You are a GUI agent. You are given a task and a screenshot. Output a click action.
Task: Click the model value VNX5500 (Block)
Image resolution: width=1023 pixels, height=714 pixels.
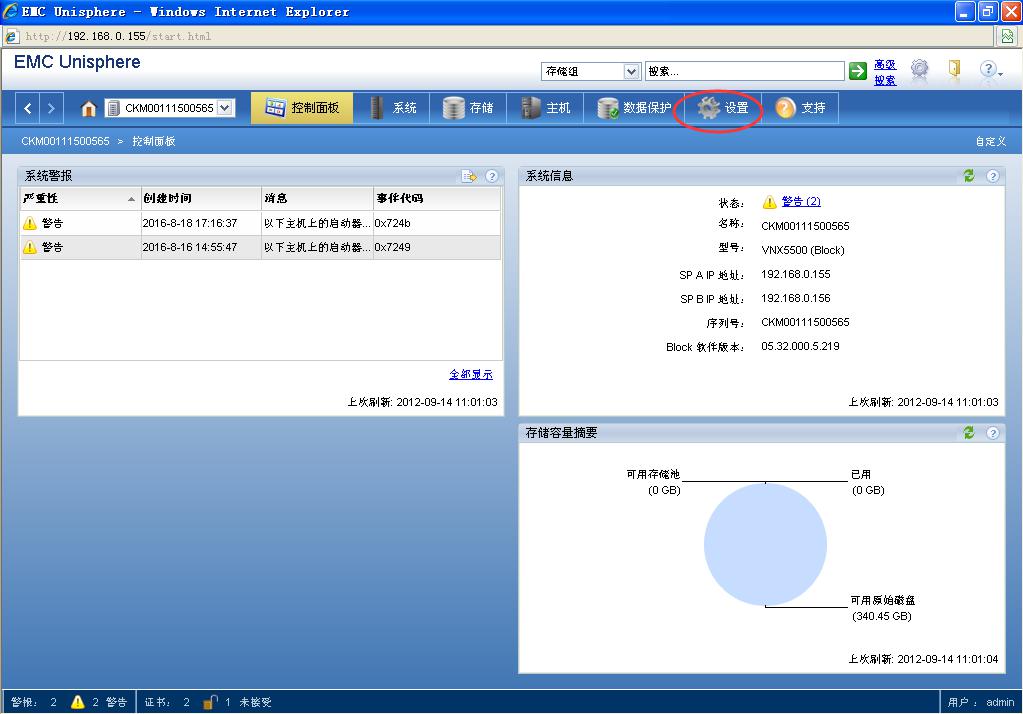click(x=802, y=250)
